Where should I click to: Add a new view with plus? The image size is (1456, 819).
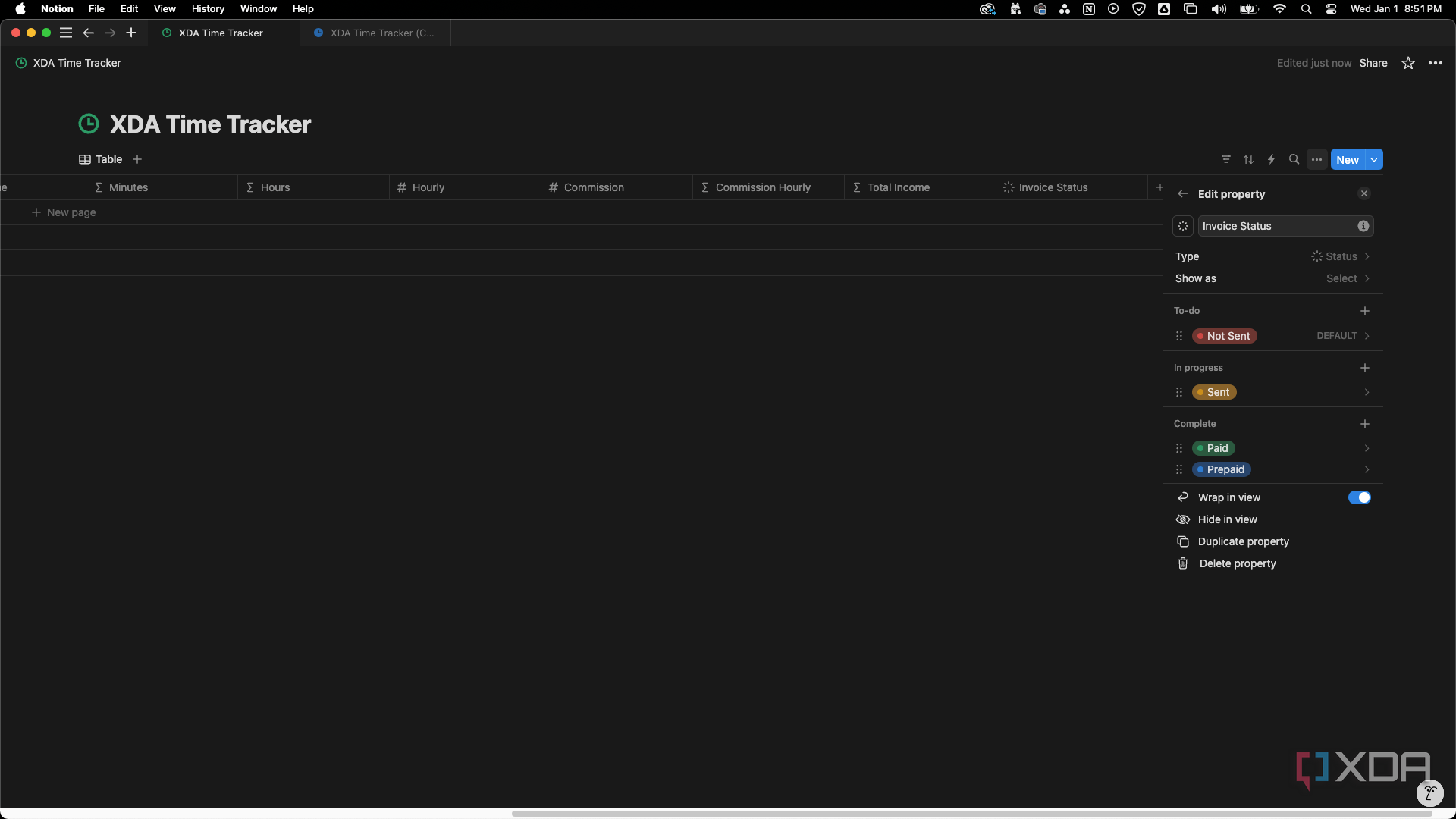tap(137, 159)
